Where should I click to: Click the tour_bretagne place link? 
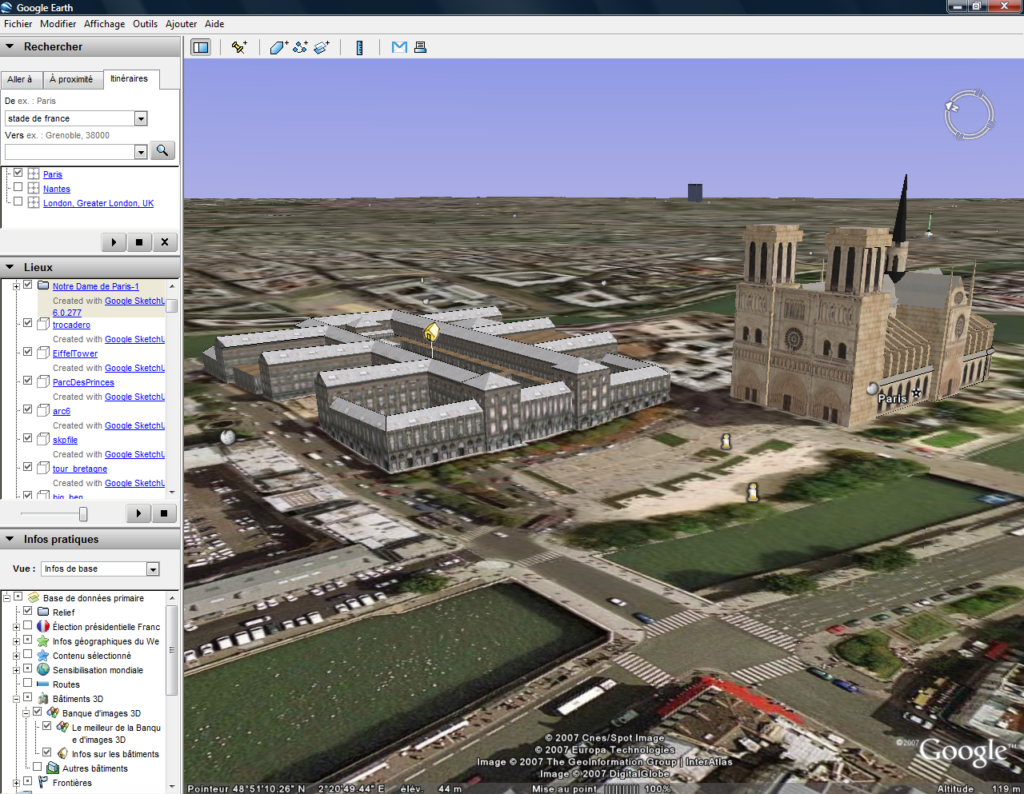pos(80,469)
